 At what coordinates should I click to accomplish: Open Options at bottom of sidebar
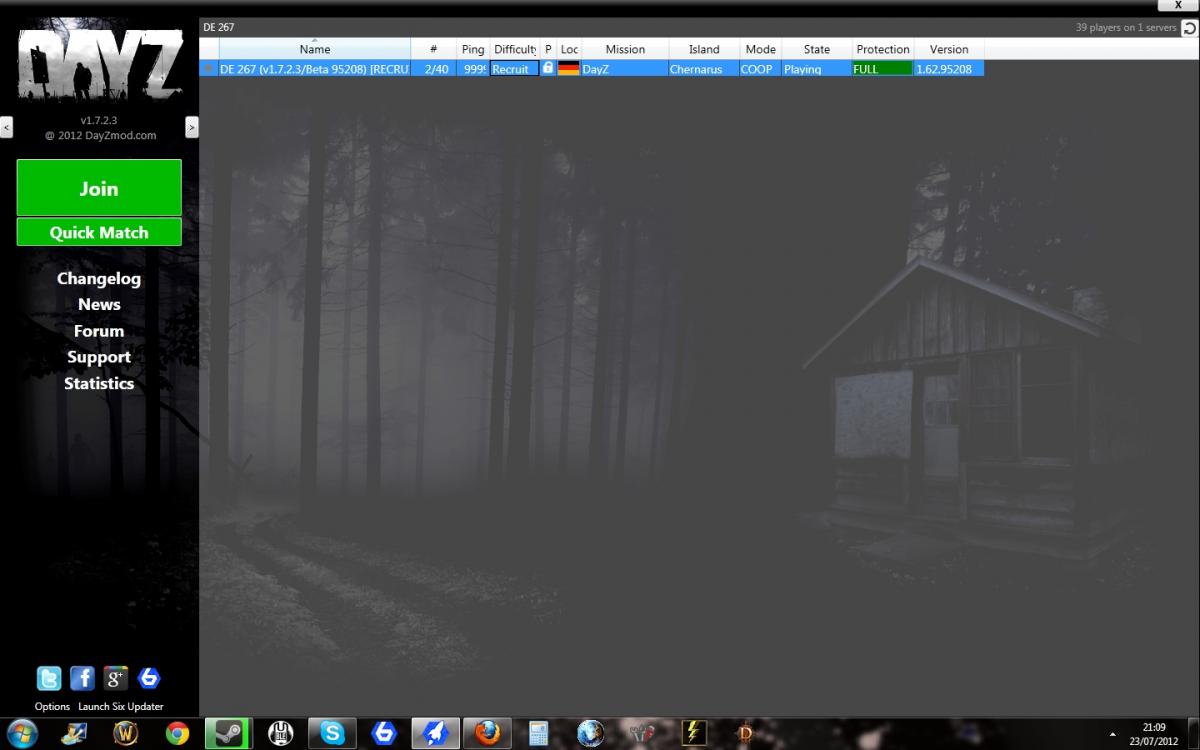point(52,706)
